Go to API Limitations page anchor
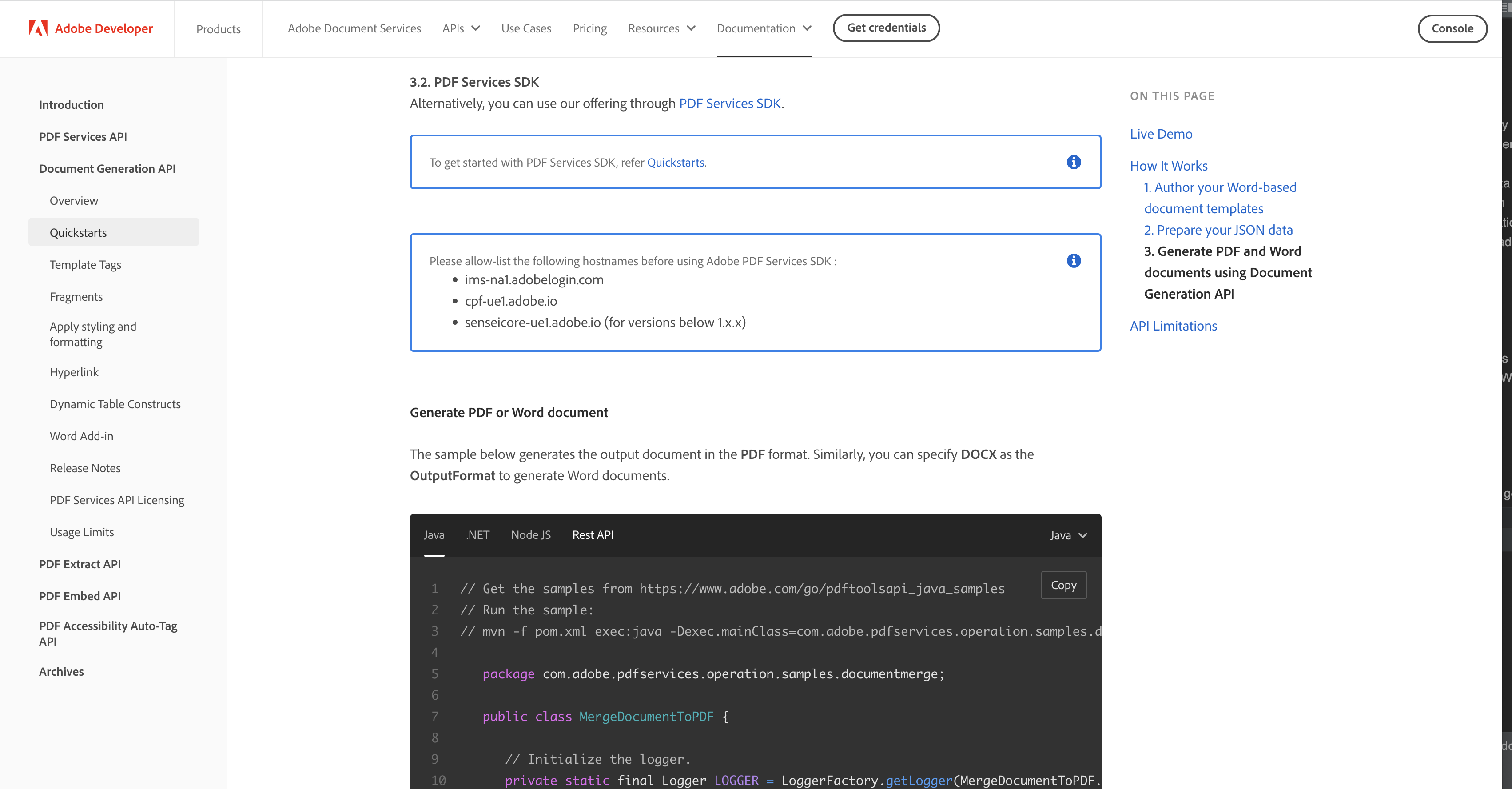 click(1173, 326)
